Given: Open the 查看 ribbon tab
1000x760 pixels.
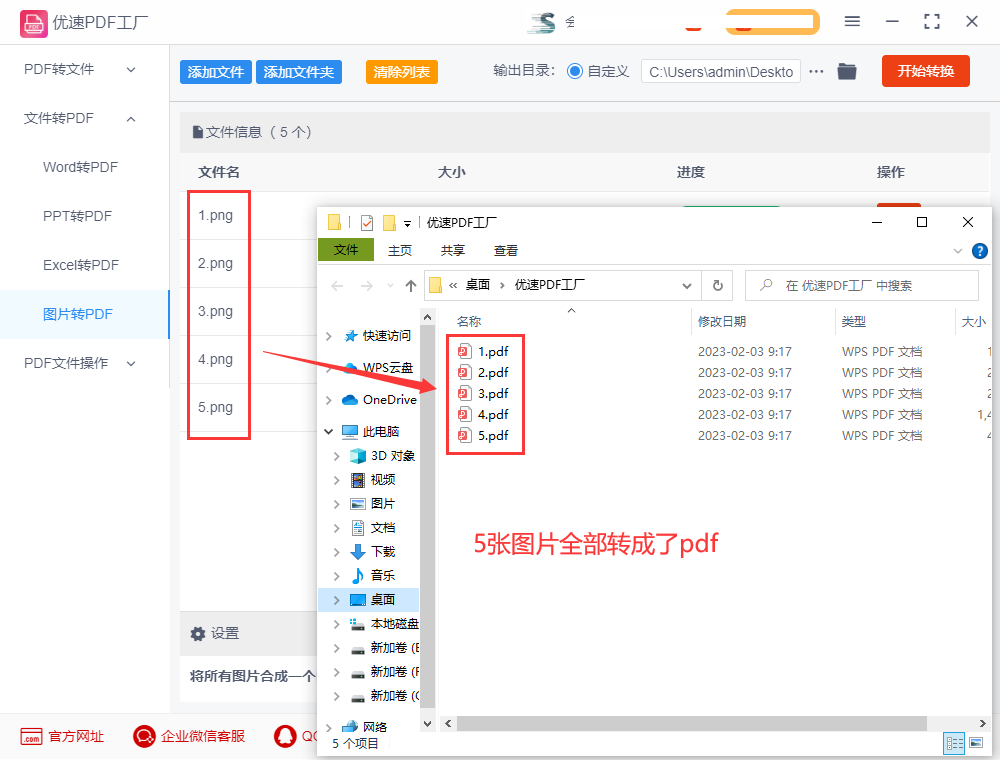Looking at the screenshot, I should coord(506,251).
